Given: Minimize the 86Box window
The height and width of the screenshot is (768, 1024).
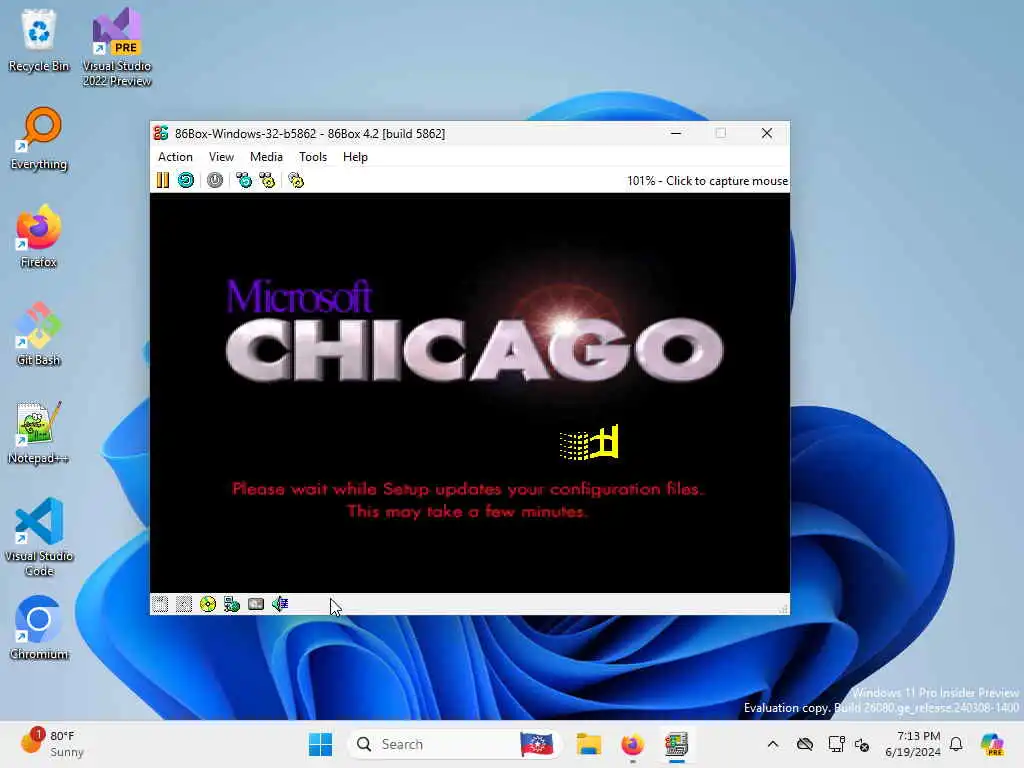Looking at the screenshot, I should coord(676,133).
